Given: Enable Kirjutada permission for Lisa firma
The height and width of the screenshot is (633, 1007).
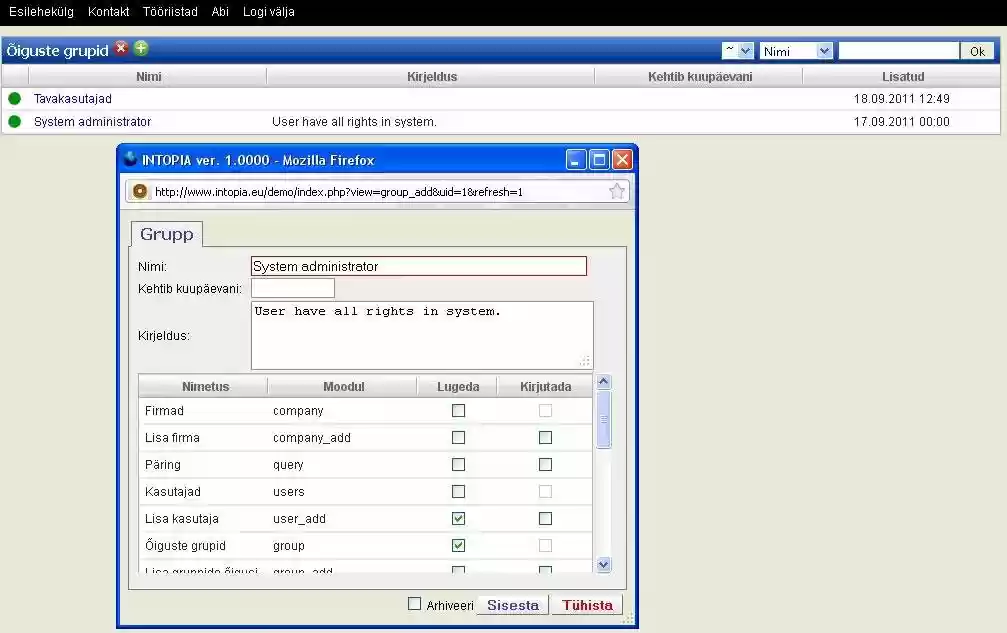Looking at the screenshot, I should pyautogui.click(x=544, y=437).
